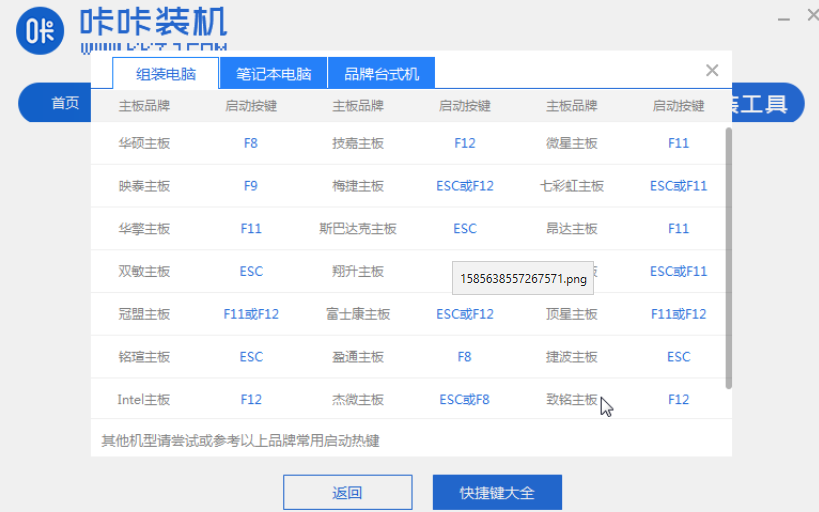Image resolution: width=819 pixels, height=512 pixels.
Task: Select the 顶星主板 cell
Action: pos(571,315)
